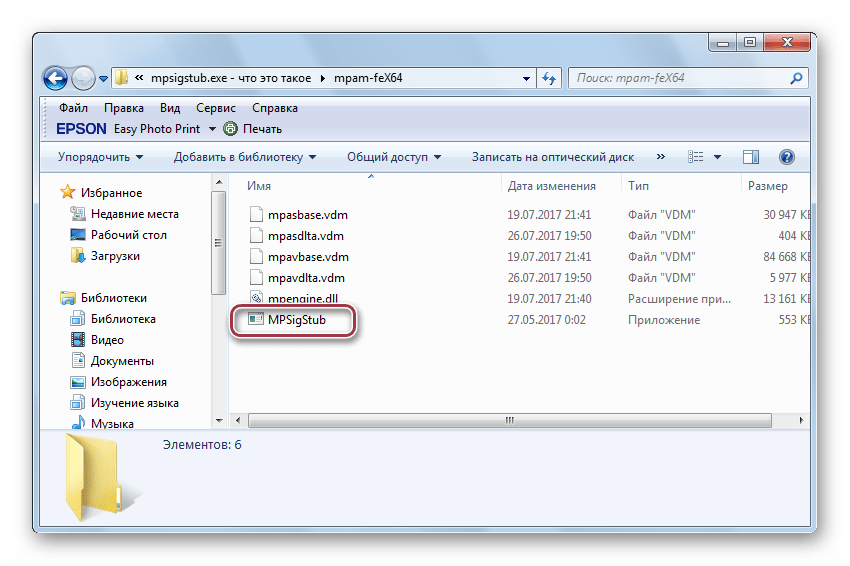Open the Общий доступ dropdown

coord(394,157)
